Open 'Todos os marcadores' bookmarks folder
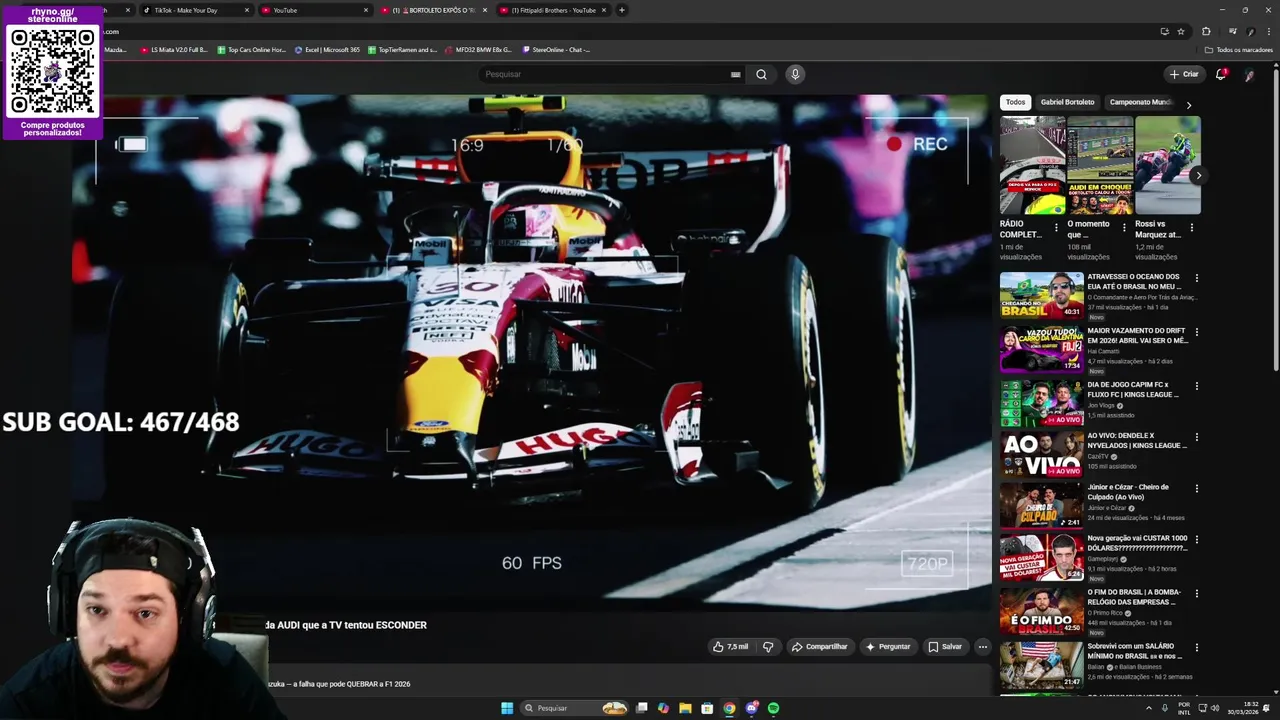The height and width of the screenshot is (720, 1280). coord(1238,49)
